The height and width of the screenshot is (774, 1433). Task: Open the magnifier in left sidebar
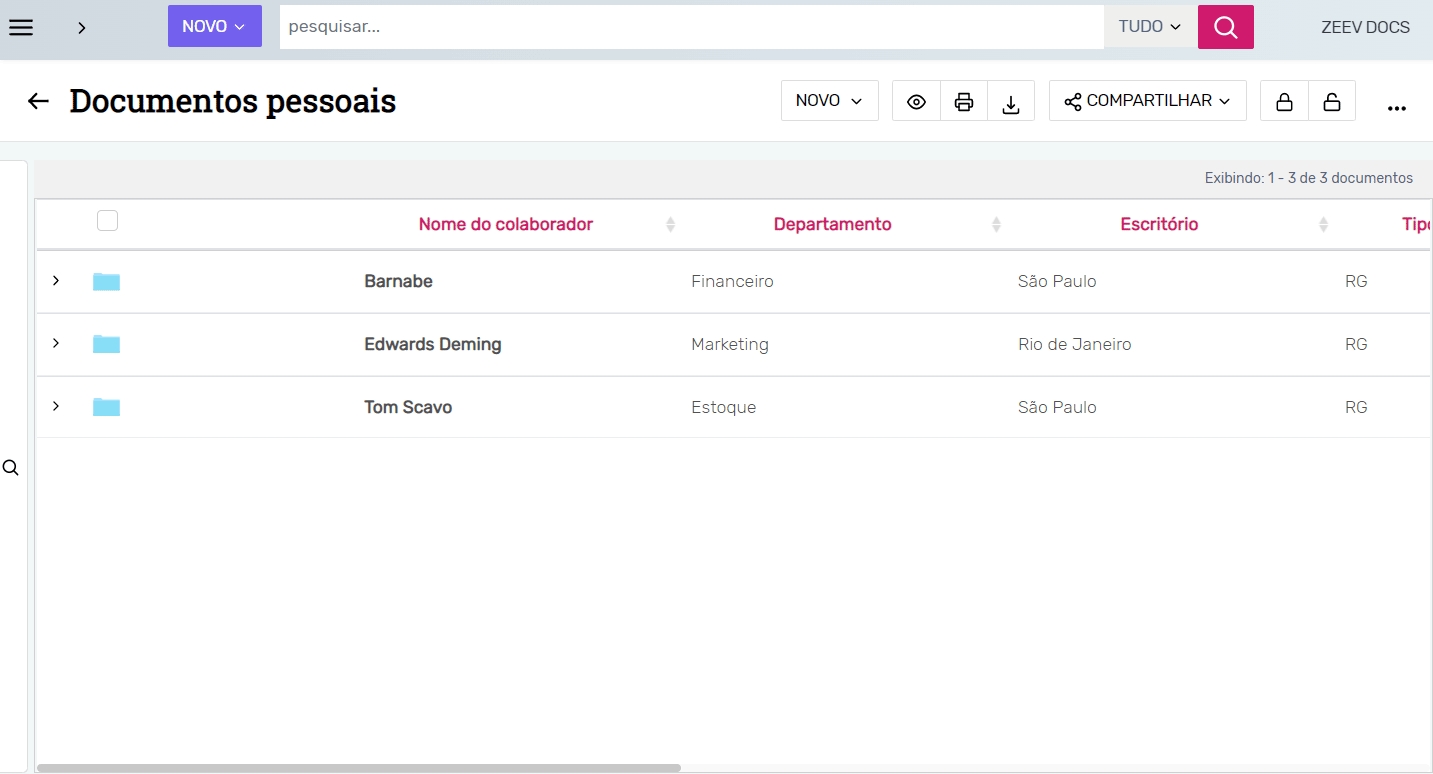(11, 468)
